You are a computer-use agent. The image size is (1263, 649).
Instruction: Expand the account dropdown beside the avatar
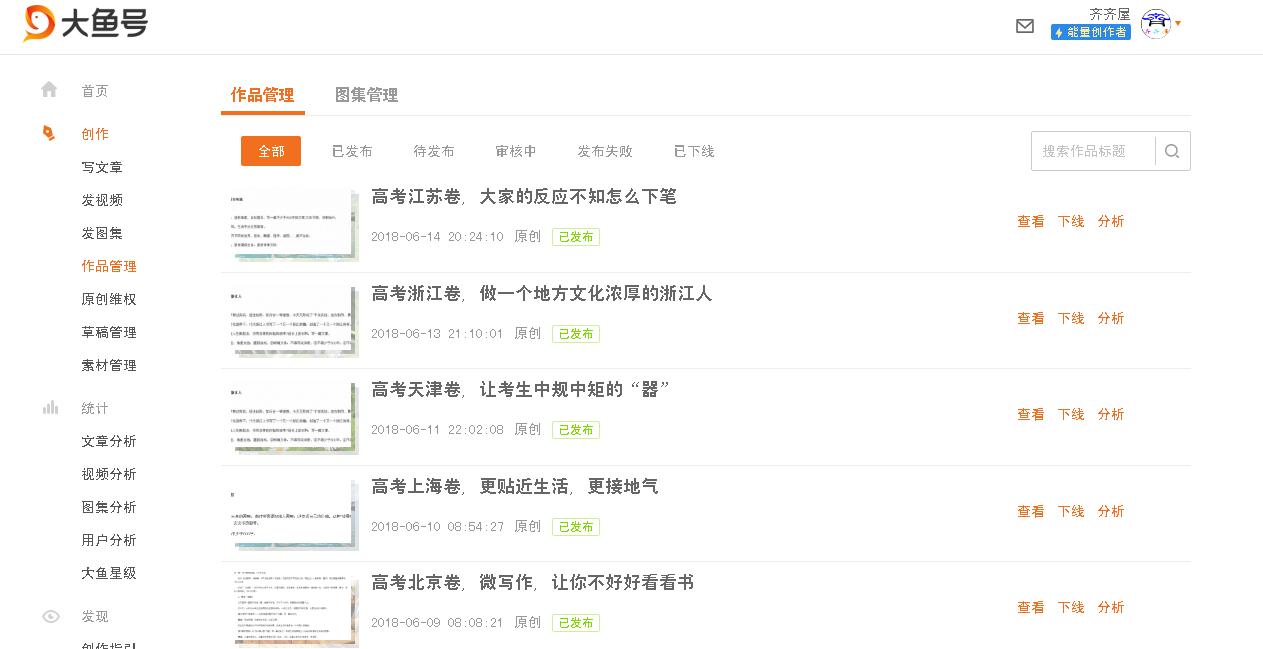point(1177,23)
